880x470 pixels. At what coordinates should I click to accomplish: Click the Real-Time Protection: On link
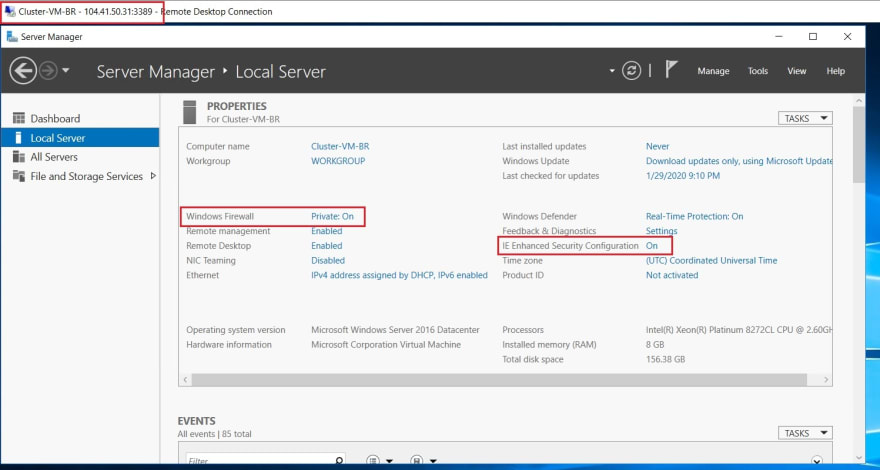[694, 216]
